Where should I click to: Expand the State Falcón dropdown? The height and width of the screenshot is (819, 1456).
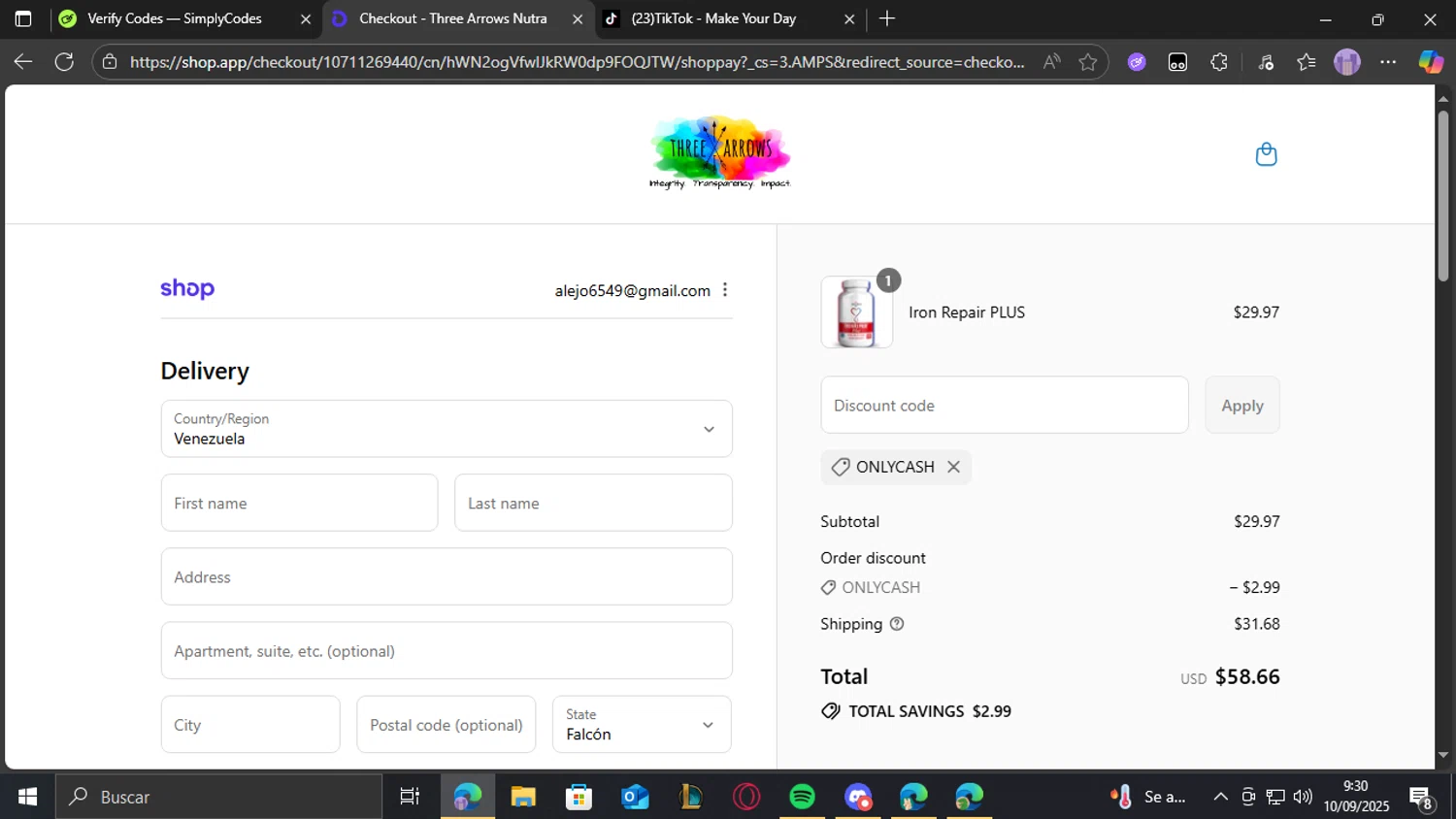pos(642,724)
